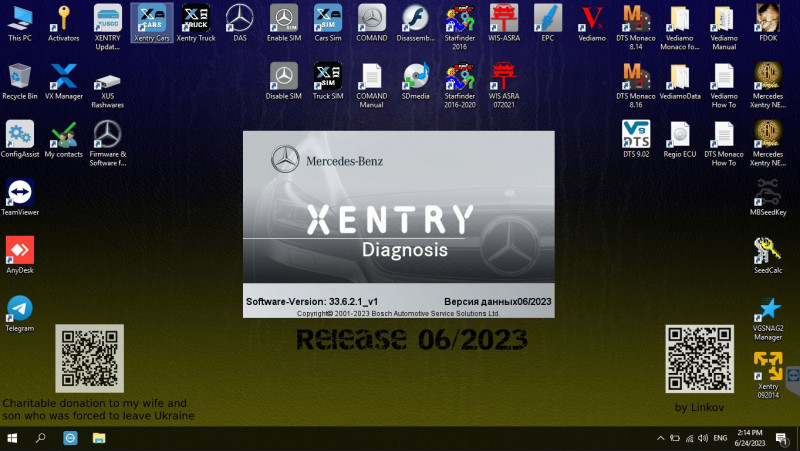Click the QR code above by Linkov
The image size is (800, 451).
pyautogui.click(x=699, y=359)
